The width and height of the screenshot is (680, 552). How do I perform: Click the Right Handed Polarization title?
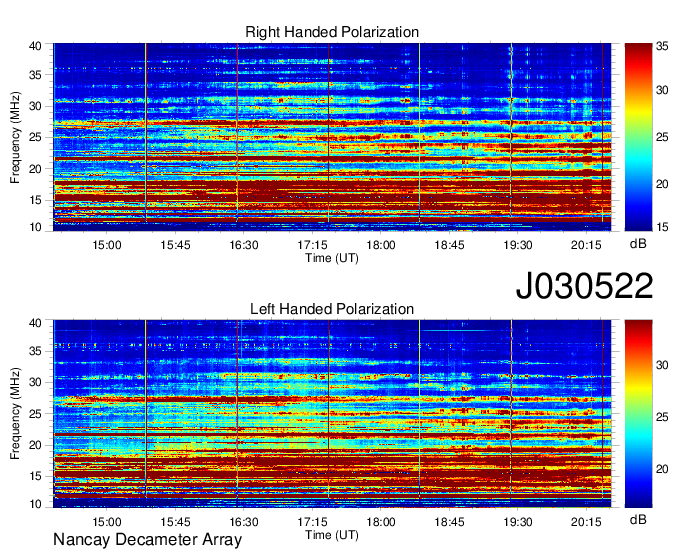(332, 32)
